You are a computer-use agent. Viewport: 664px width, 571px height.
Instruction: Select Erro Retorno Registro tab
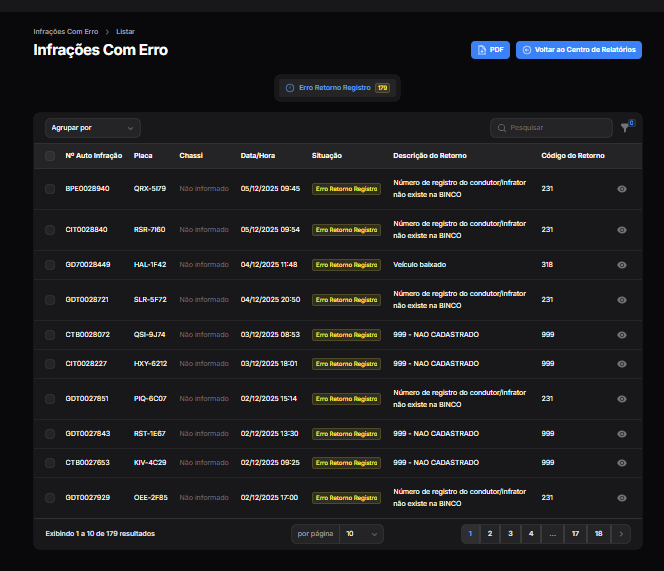(336, 88)
